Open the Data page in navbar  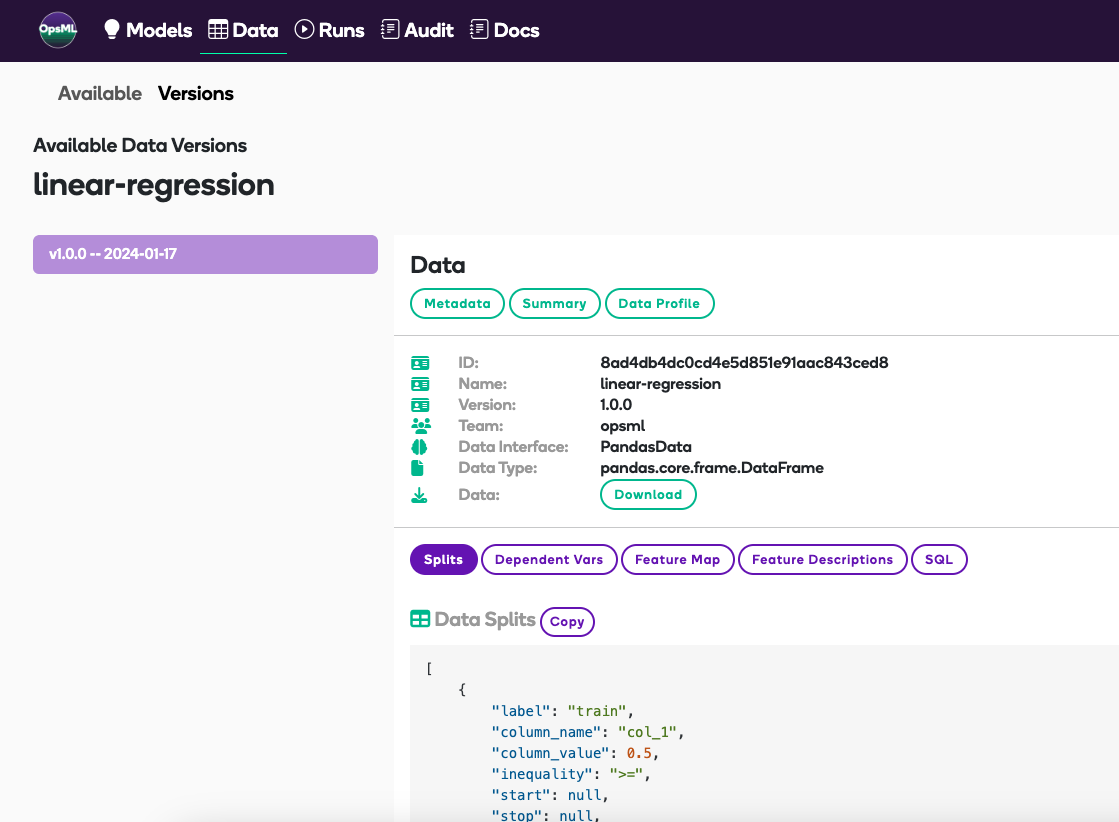(243, 30)
